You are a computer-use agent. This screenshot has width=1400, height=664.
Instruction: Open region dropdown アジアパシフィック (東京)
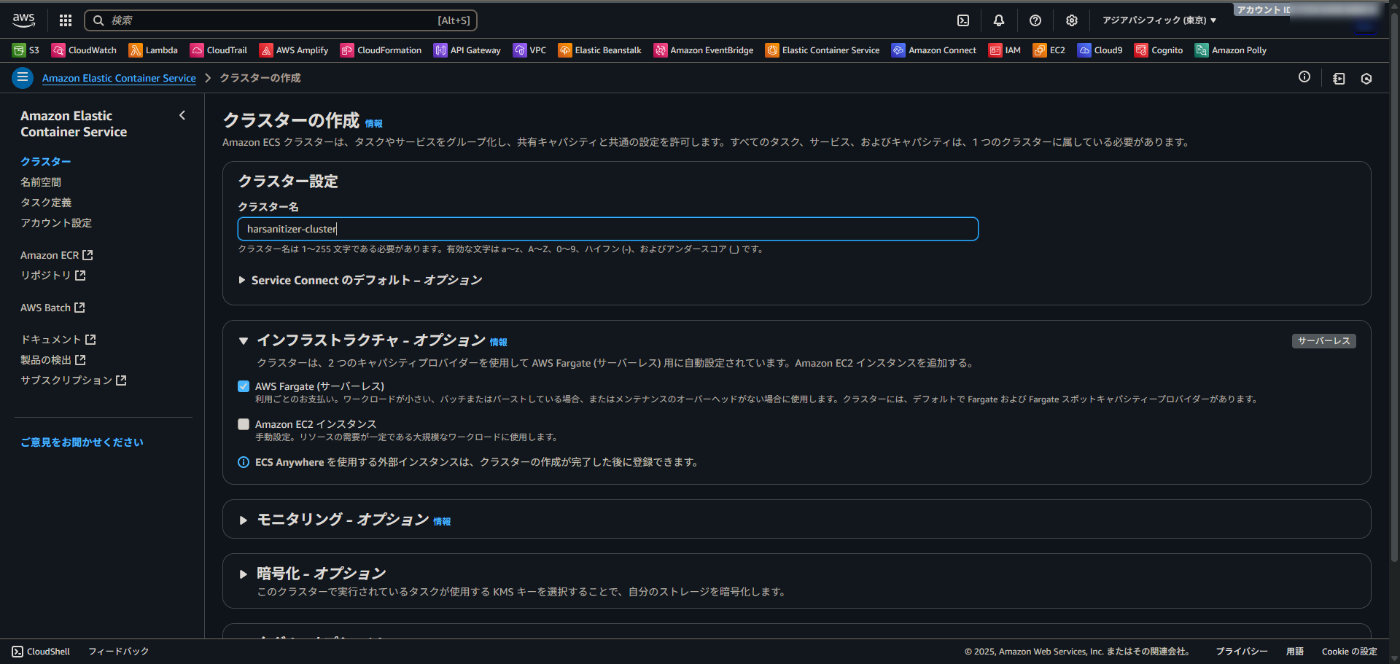pos(1159,20)
